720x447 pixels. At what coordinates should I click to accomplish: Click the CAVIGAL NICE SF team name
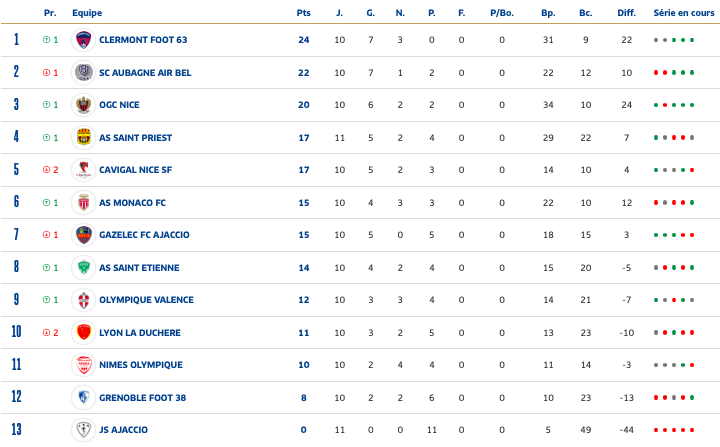pos(135,170)
